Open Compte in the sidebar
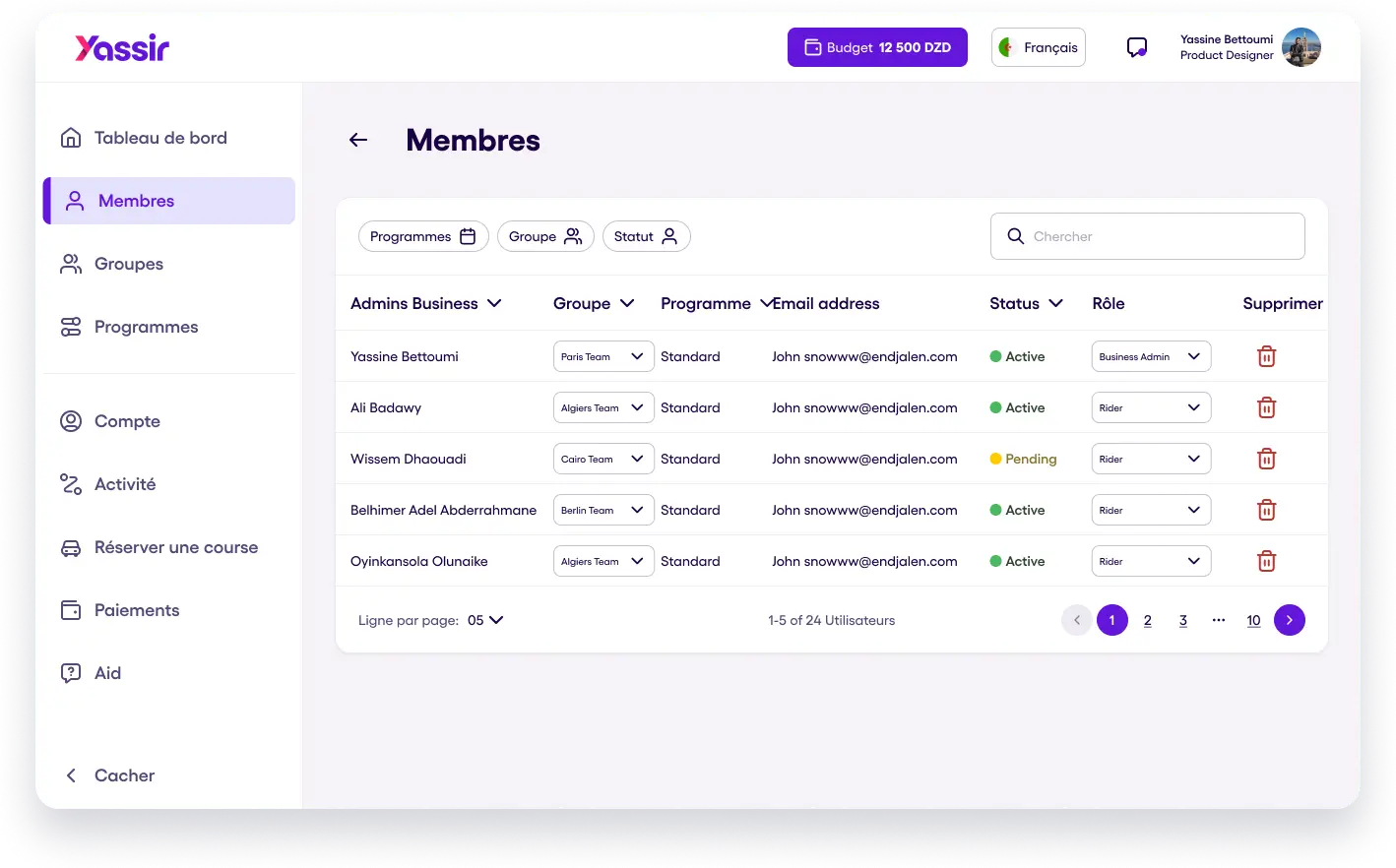The width and height of the screenshot is (1396, 868). (x=110, y=421)
